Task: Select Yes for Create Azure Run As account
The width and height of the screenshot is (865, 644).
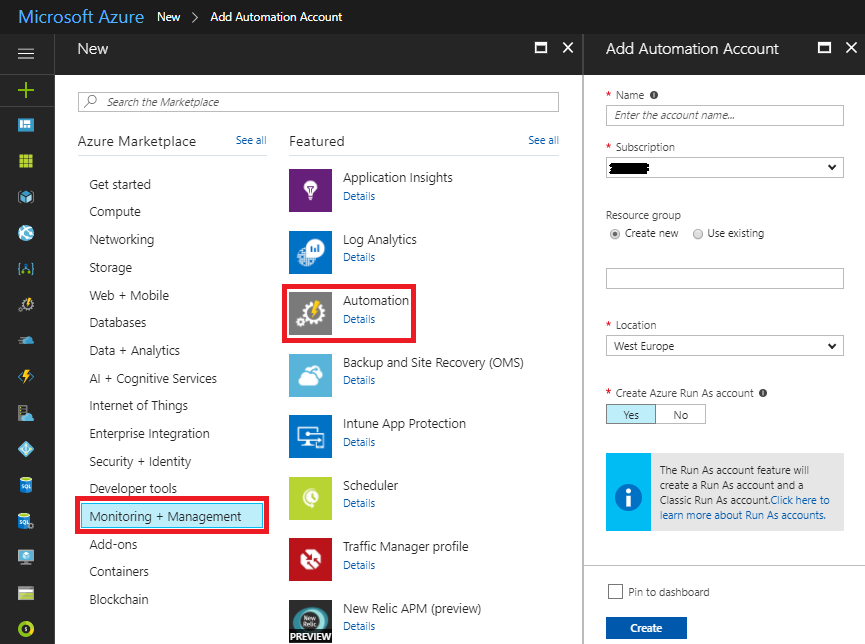Action: point(630,413)
